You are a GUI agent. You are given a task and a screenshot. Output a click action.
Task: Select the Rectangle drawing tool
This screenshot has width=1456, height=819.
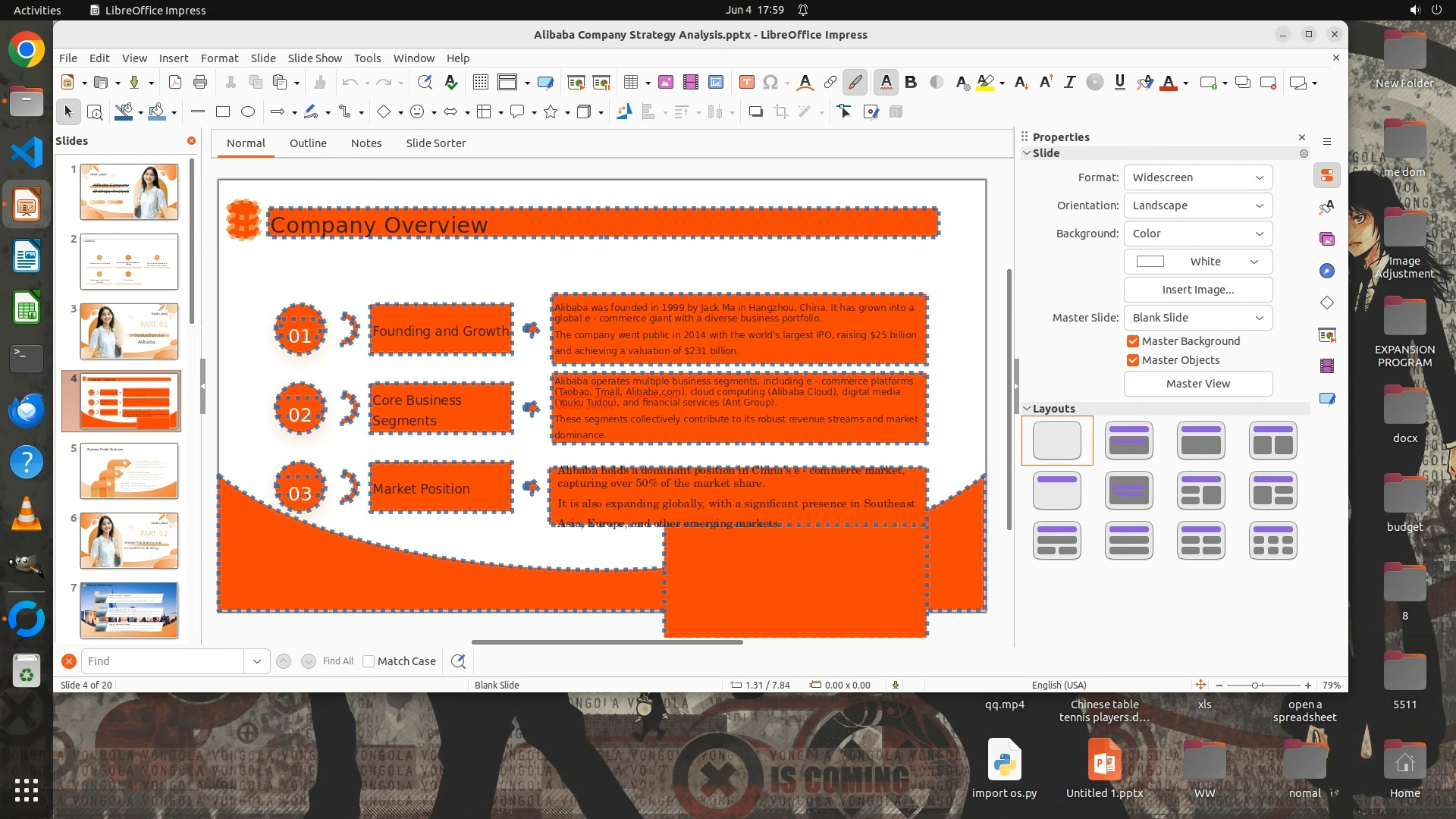click(x=223, y=112)
